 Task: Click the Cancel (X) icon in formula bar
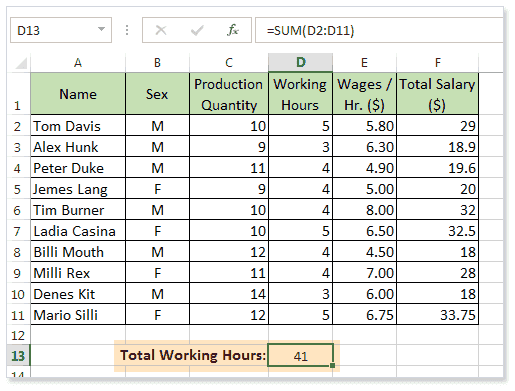point(161,30)
